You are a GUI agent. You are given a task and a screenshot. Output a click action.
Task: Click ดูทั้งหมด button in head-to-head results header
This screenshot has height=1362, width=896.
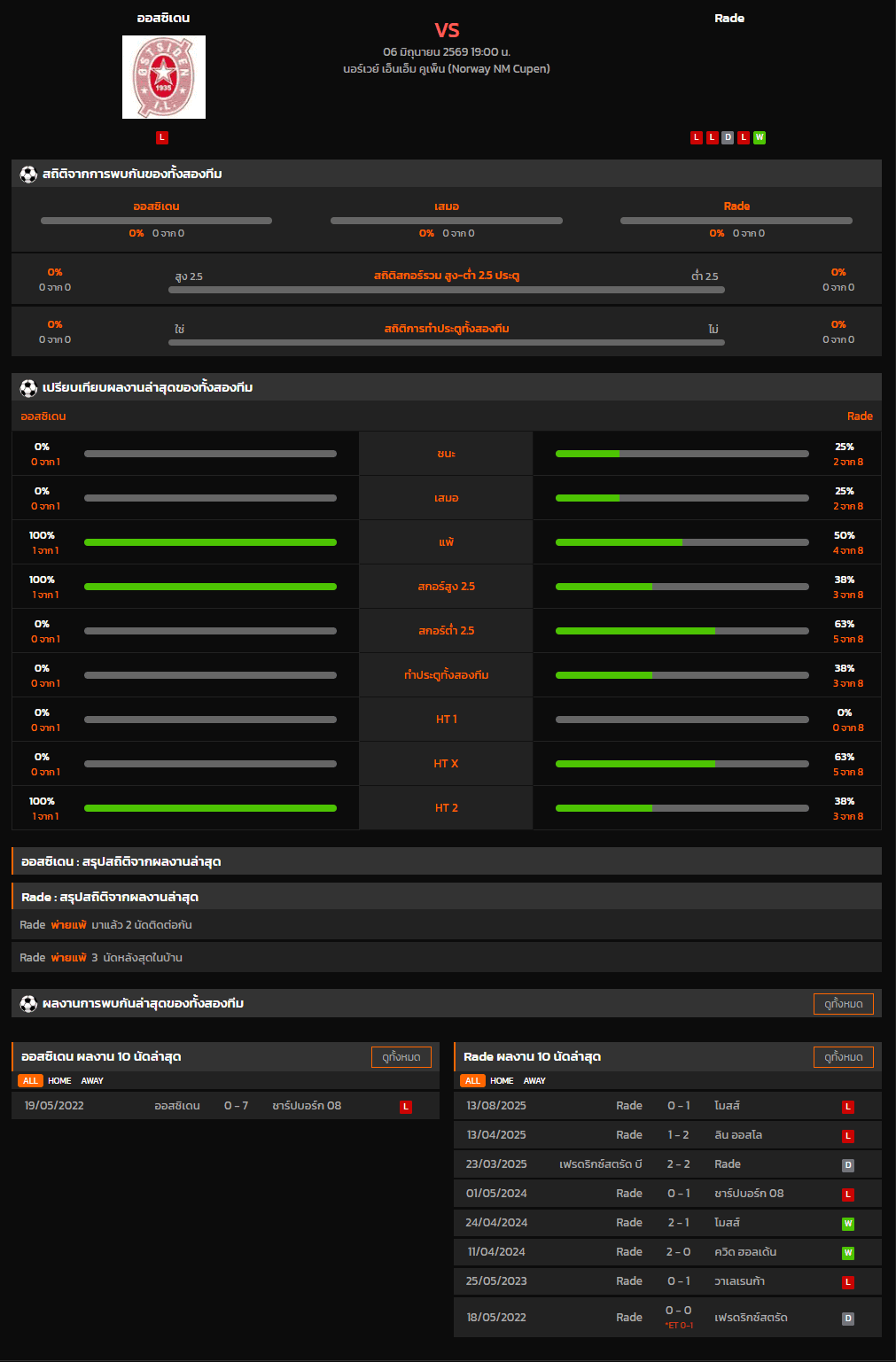coord(844,1003)
